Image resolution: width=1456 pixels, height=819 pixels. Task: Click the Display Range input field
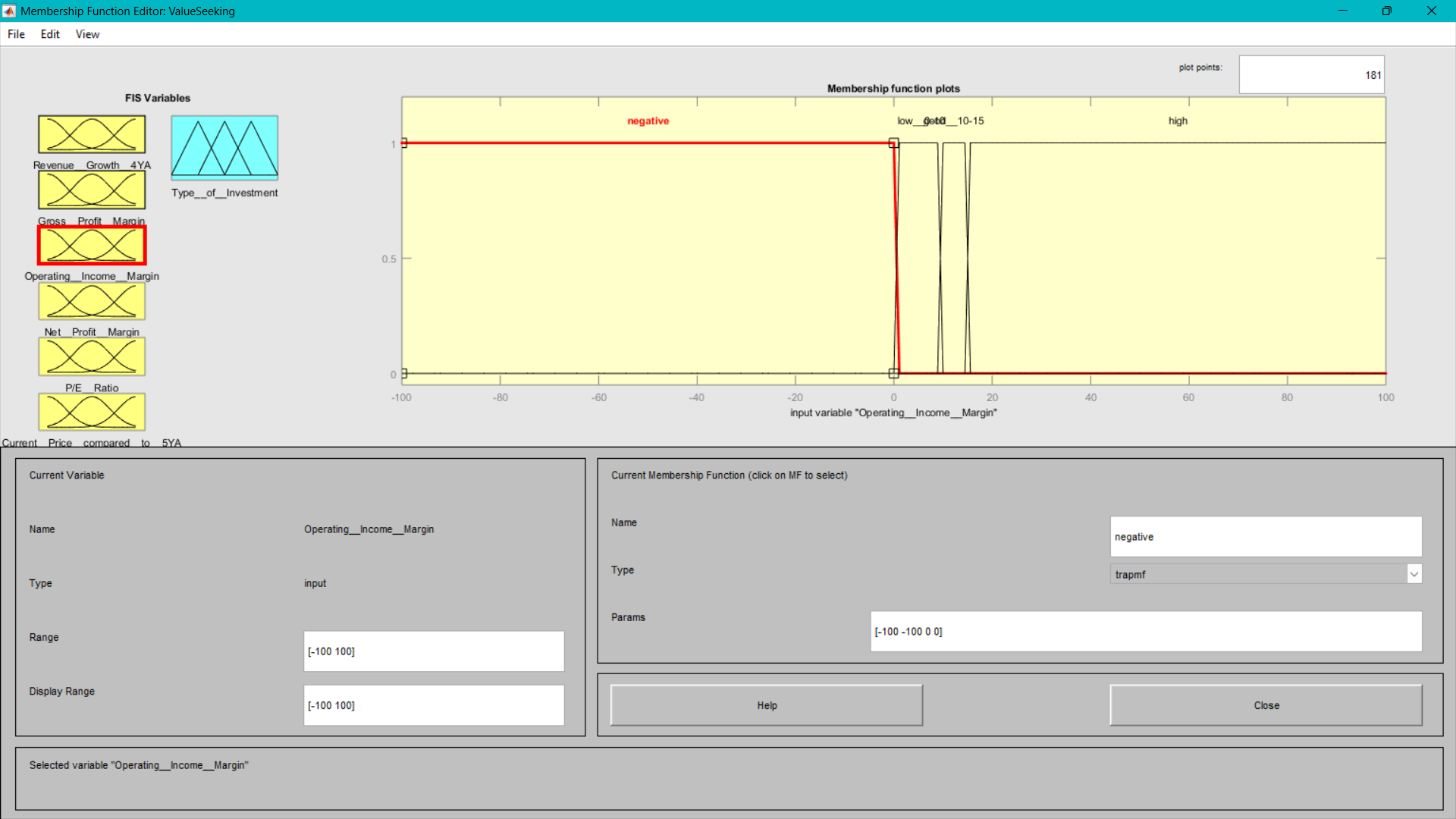[x=434, y=704]
